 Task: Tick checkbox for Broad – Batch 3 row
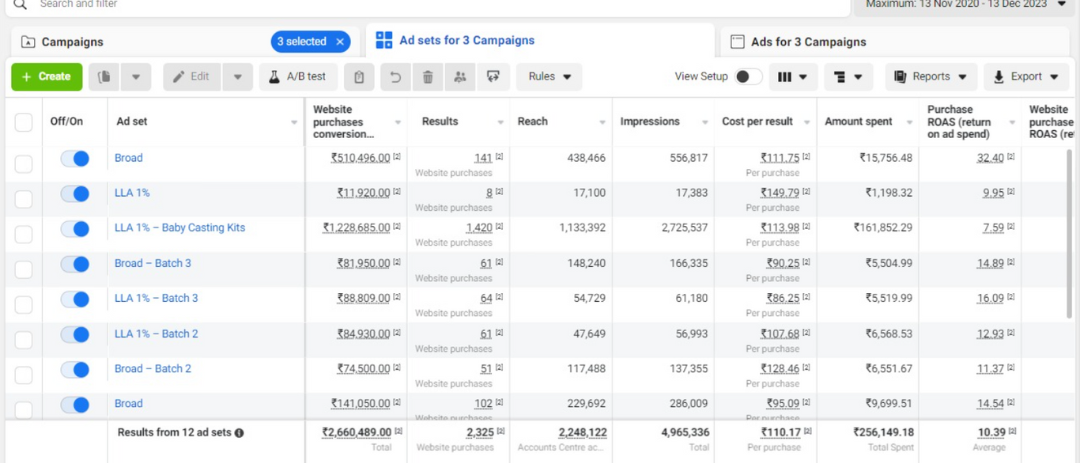coord(23,269)
